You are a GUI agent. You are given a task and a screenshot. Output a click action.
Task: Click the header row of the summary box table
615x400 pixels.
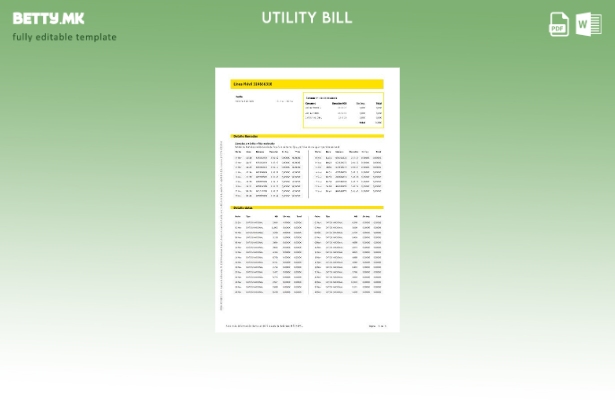click(342, 101)
